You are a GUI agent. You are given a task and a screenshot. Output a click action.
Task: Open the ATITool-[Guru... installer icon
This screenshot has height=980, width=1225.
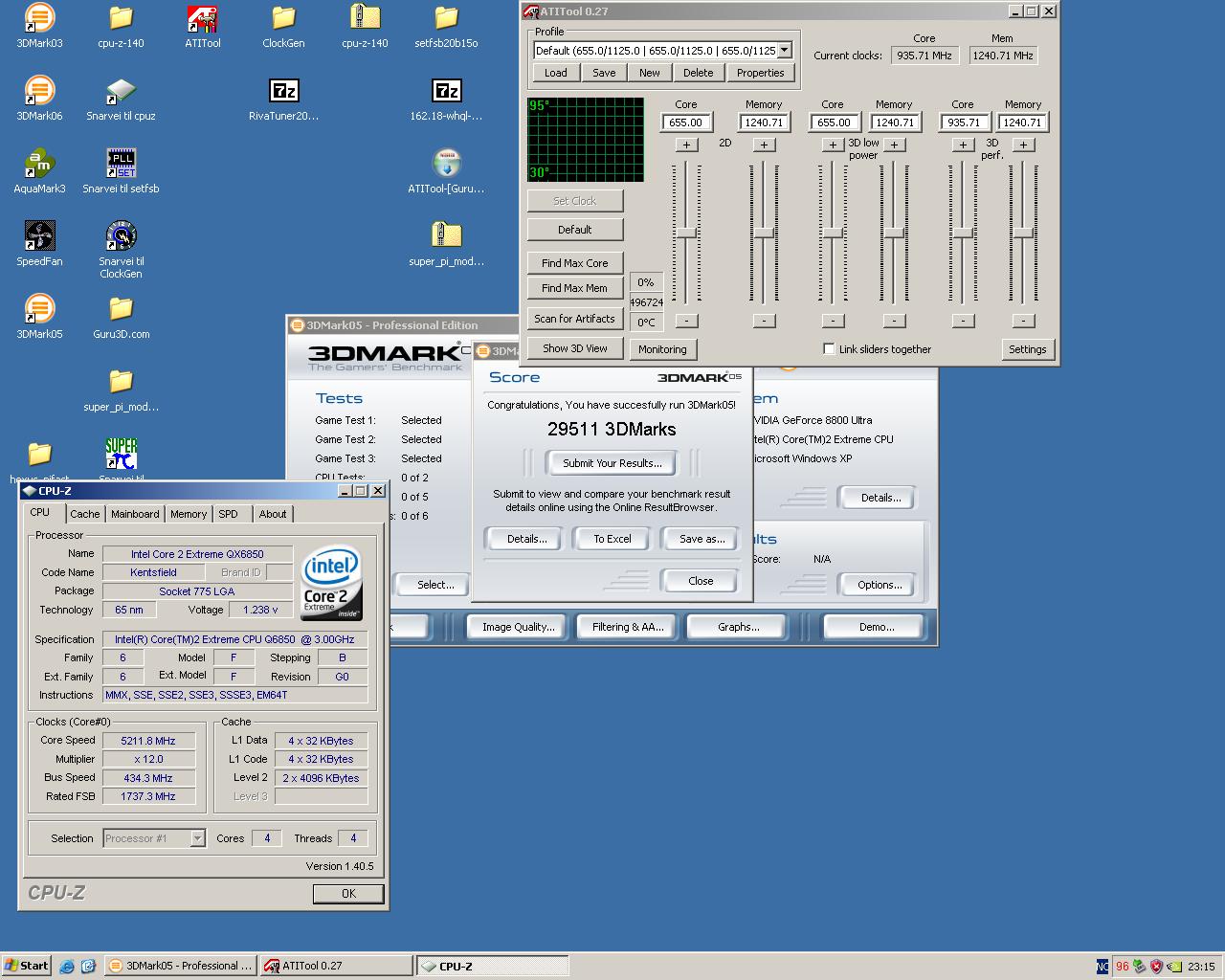coord(446,171)
